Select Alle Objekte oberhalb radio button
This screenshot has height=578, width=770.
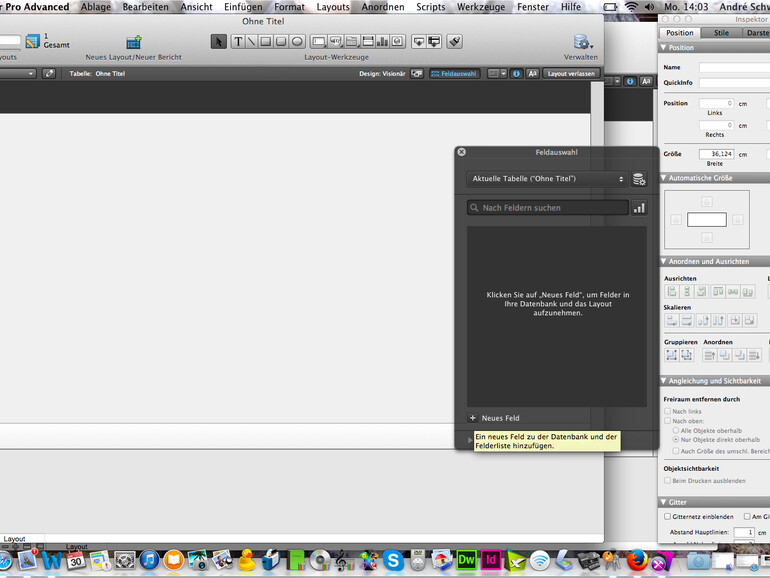(x=676, y=430)
